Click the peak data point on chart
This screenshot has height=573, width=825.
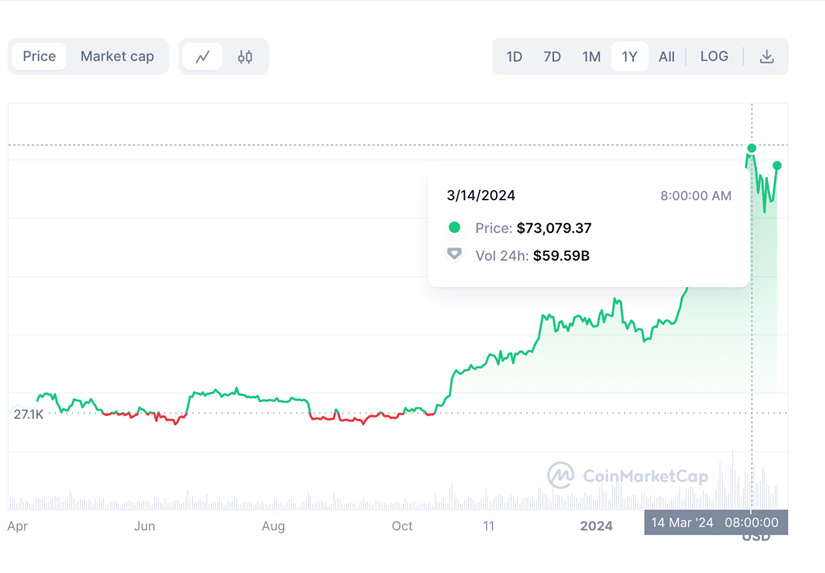coord(752,148)
